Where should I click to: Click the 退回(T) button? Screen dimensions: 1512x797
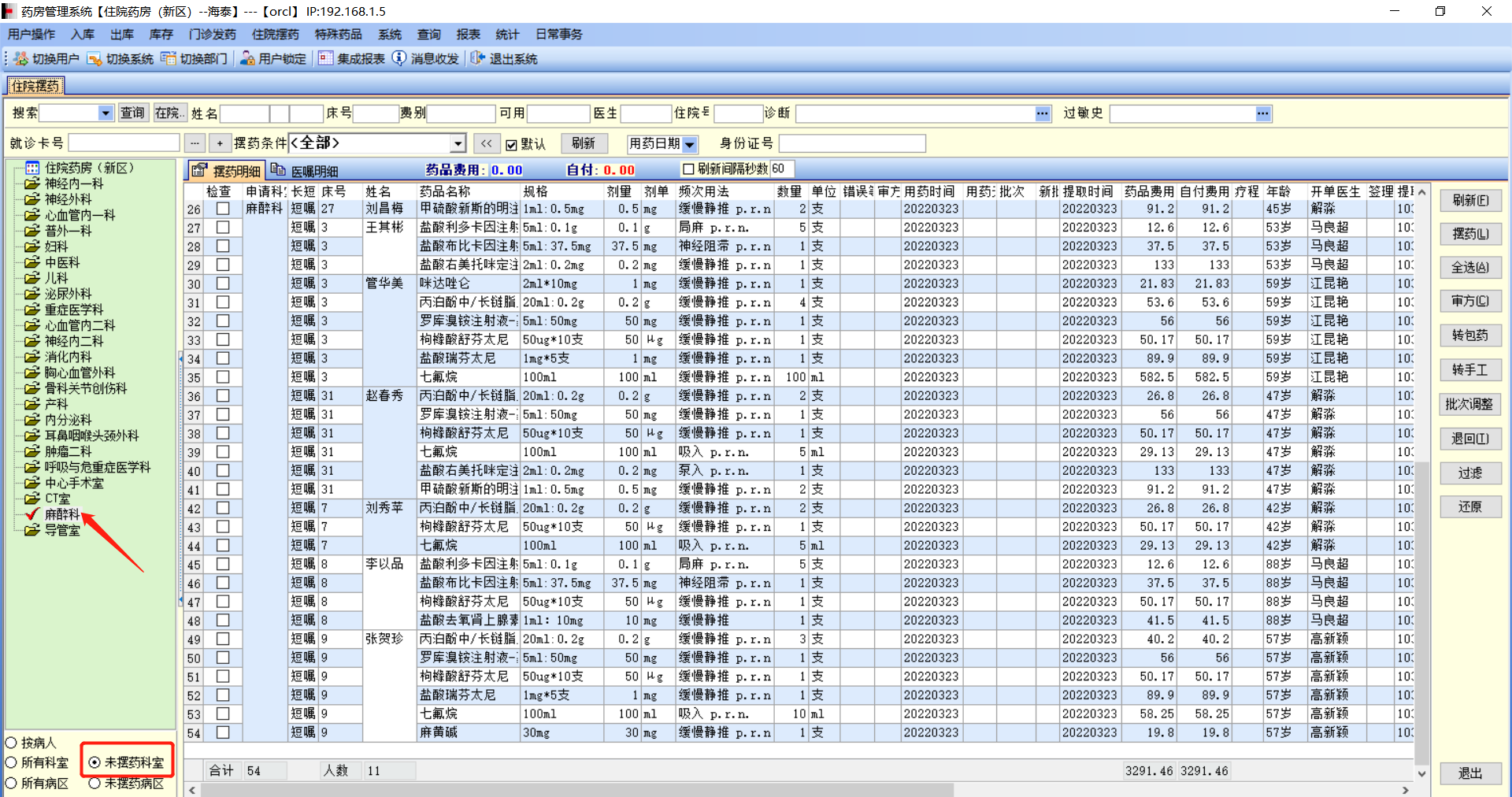pos(1470,439)
